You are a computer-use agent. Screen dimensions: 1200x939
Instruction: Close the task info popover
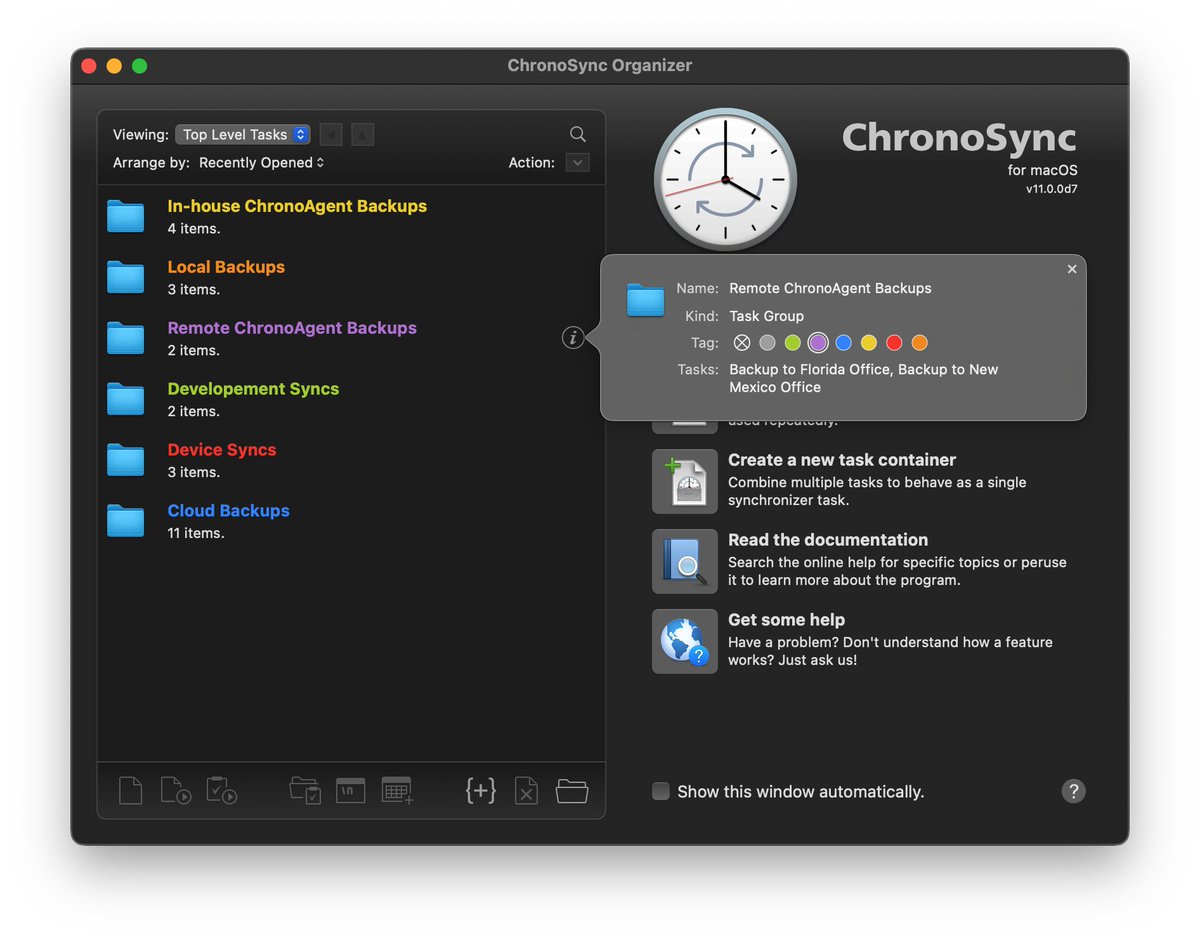pos(1072,269)
